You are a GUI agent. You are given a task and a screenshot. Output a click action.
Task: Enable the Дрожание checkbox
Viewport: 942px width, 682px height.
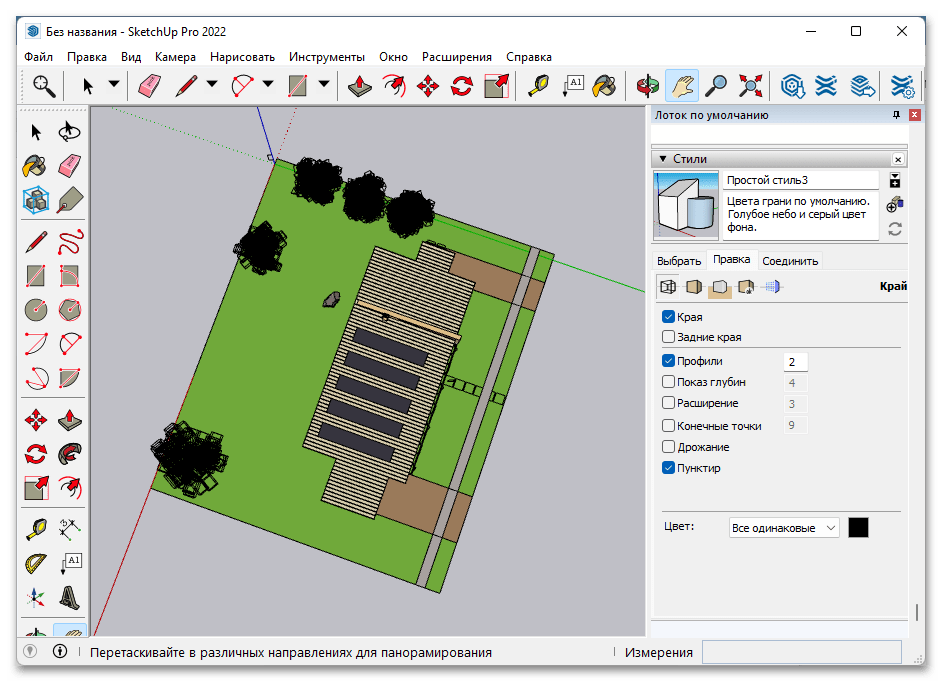[x=669, y=447]
